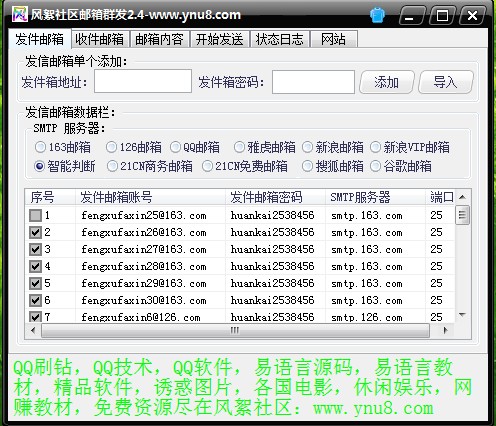Viewport: 496px width, 426px height.
Task: Toggle checkbox for row 4
Action: 35,266
